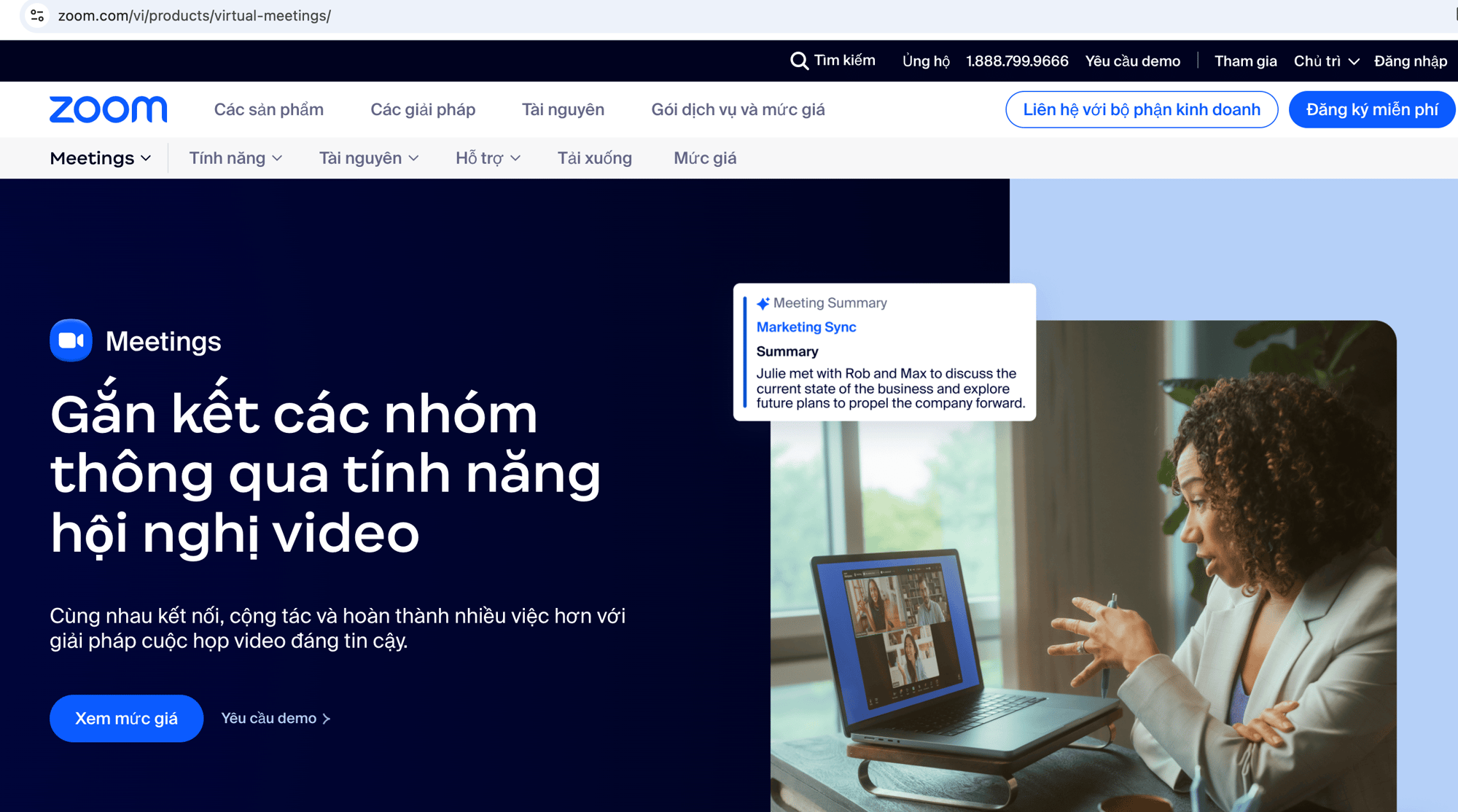Screen dimensions: 1458x812
Task: Open the Meetings product dropdown
Action: (101, 158)
